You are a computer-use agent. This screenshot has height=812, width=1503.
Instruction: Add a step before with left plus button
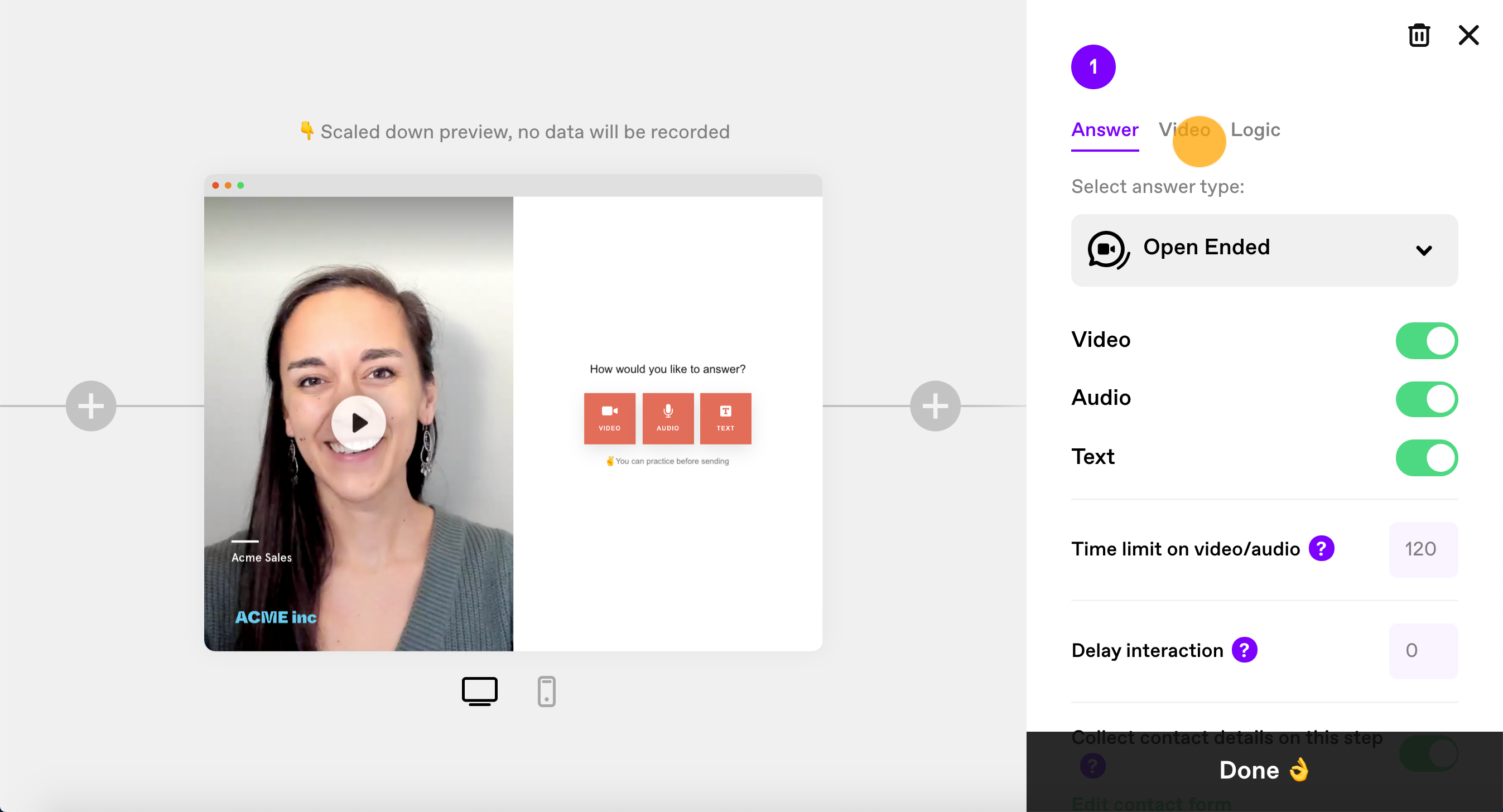coord(91,406)
